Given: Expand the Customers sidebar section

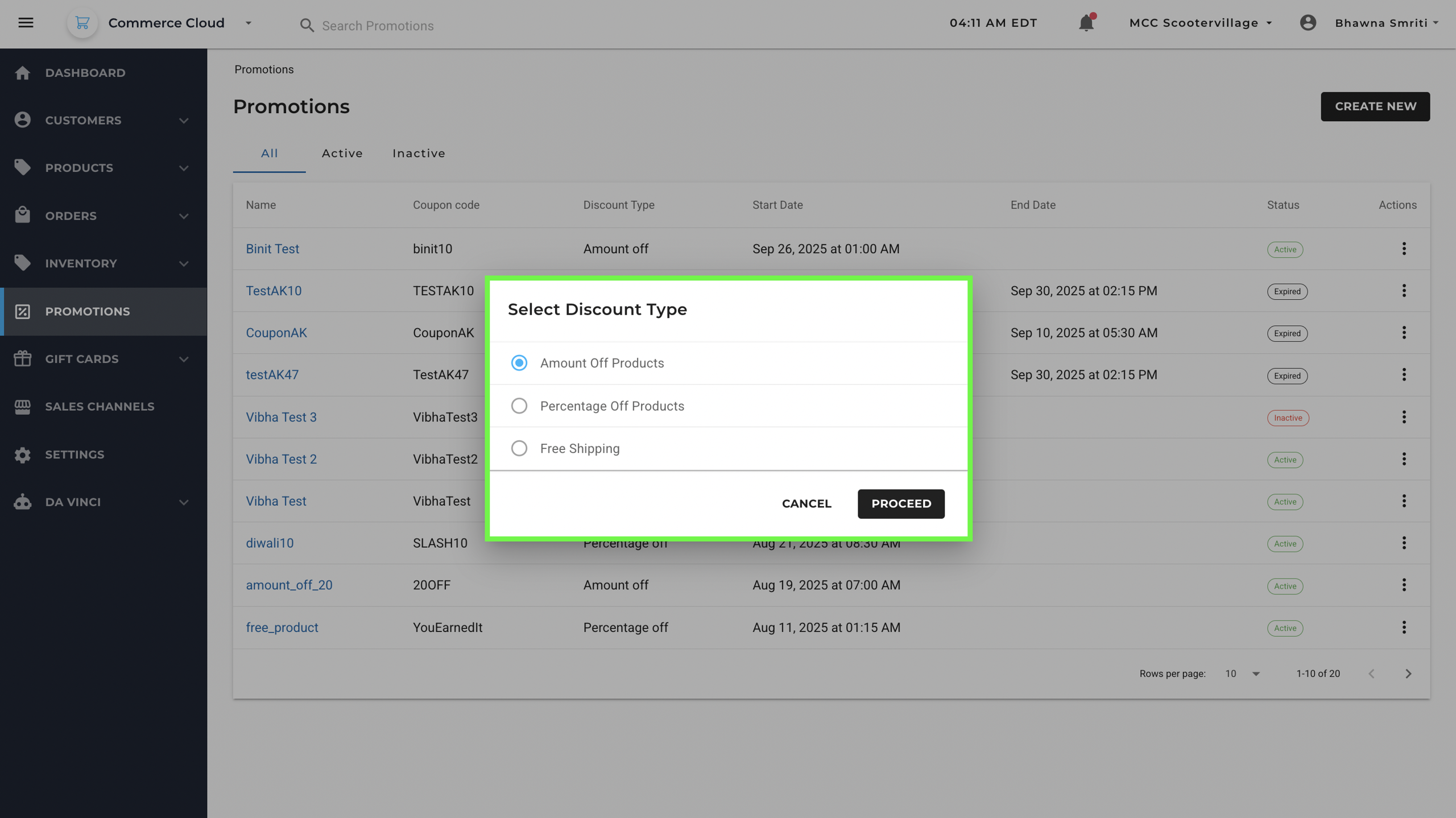Looking at the screenshot, I should (x=183, y=121).
